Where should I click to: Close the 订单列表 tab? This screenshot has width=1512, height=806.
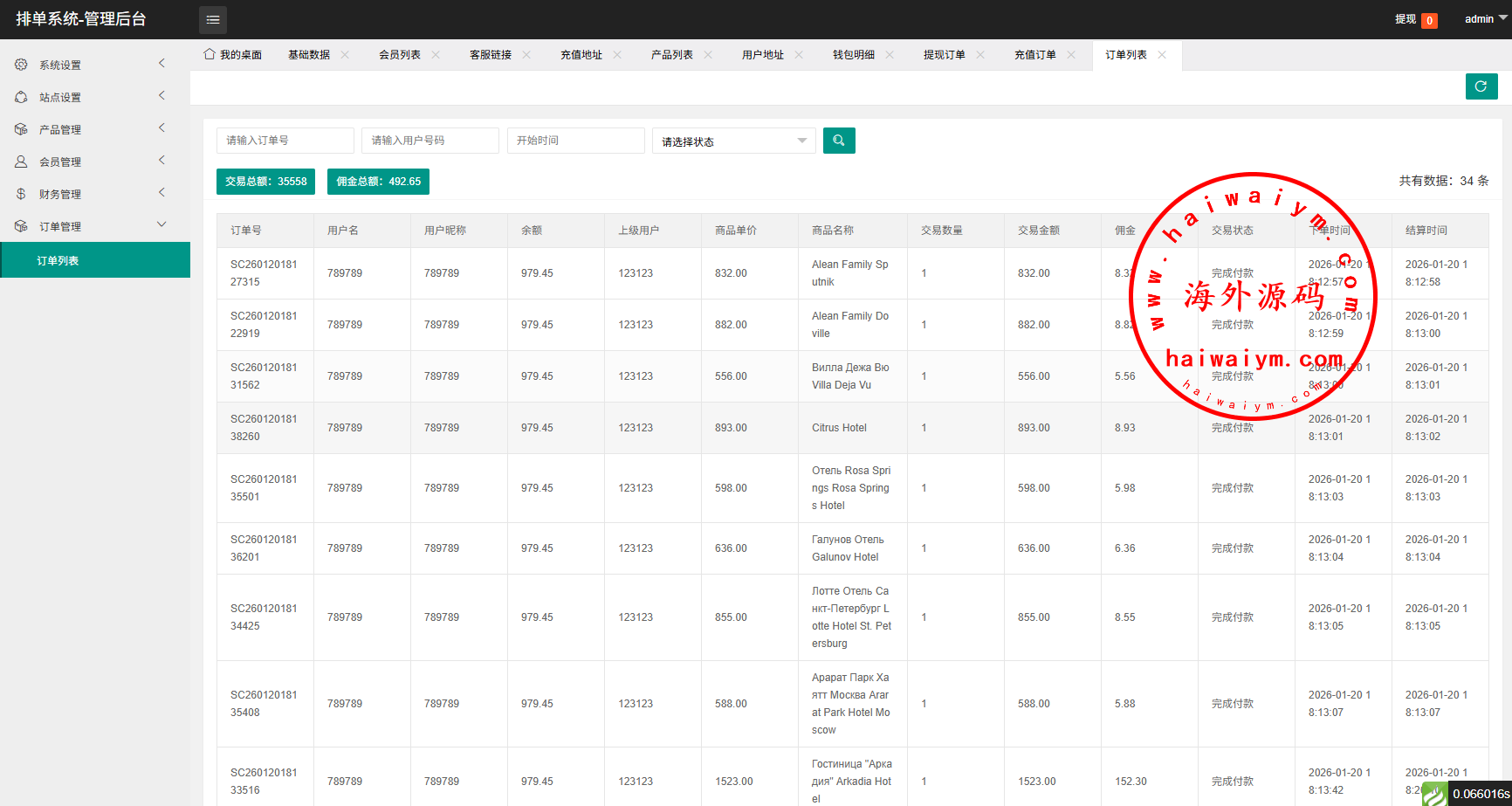1162,55
